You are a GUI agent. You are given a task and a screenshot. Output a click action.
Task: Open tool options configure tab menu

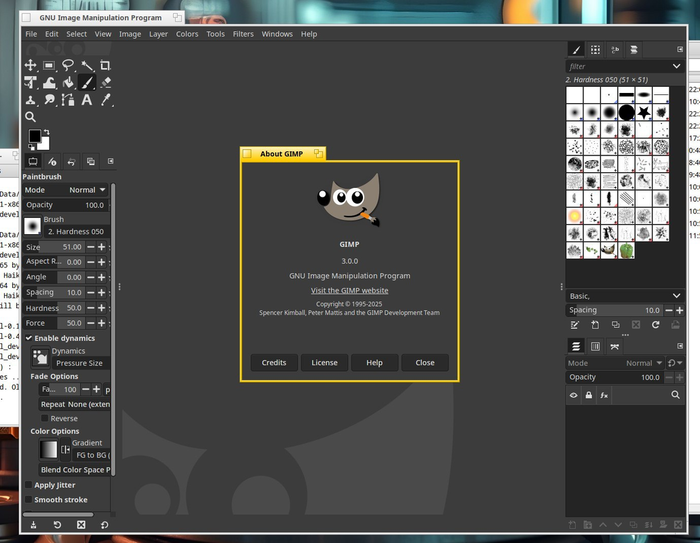110,161
